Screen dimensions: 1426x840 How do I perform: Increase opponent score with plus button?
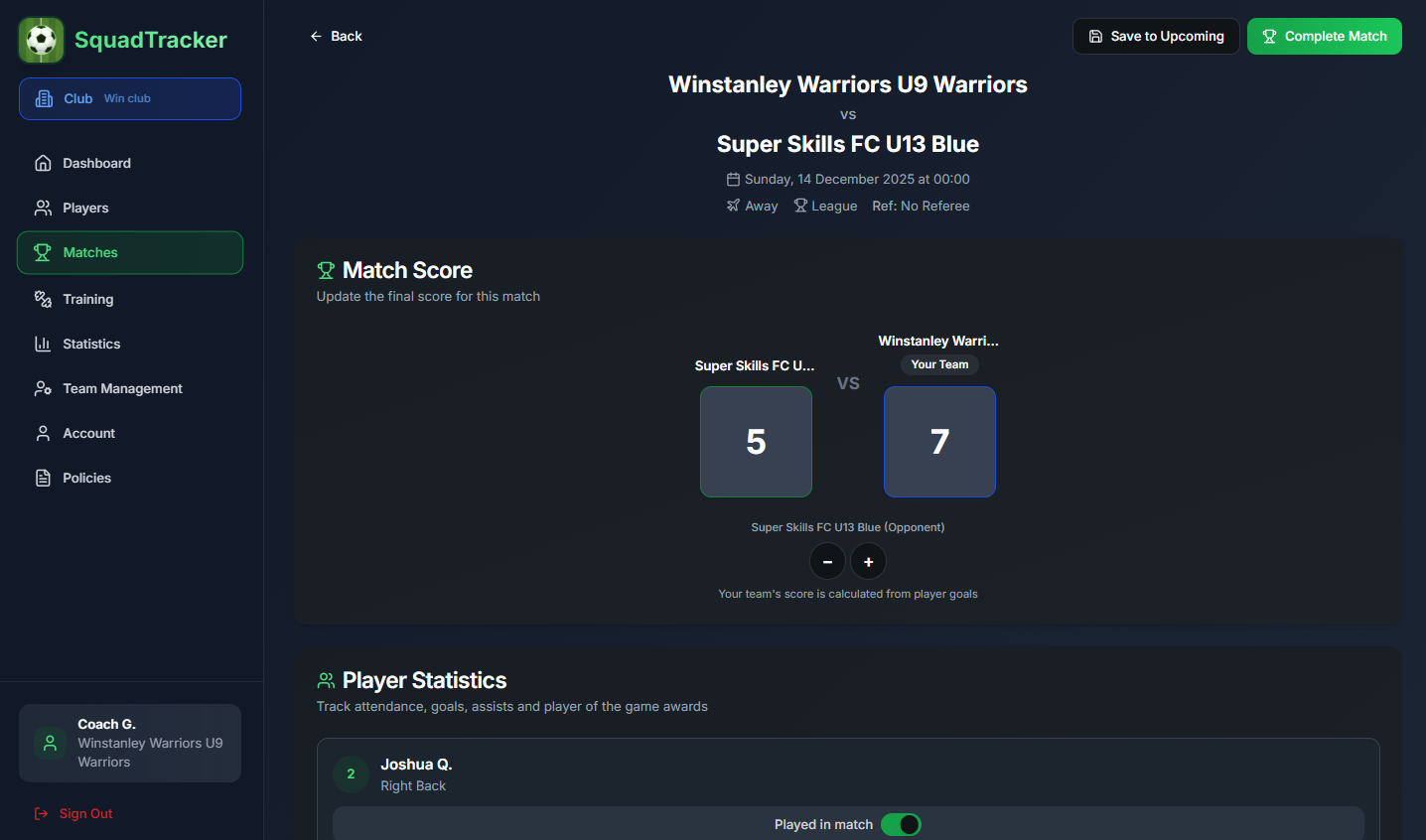(x=868, y=562)
